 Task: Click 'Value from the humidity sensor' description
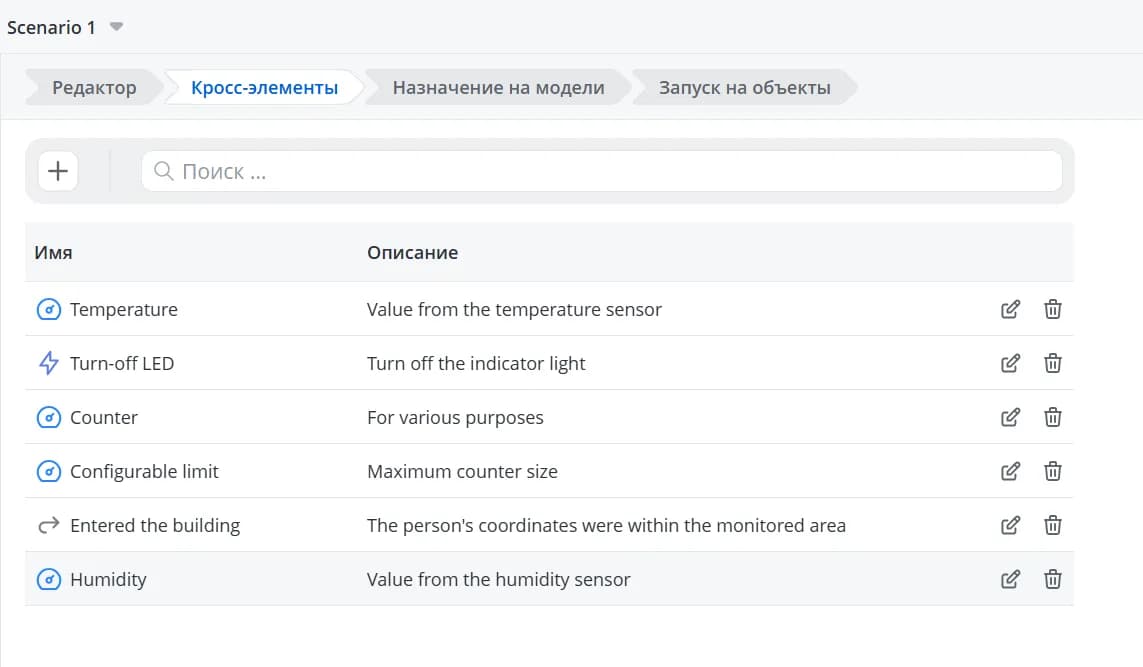(499, 579)
